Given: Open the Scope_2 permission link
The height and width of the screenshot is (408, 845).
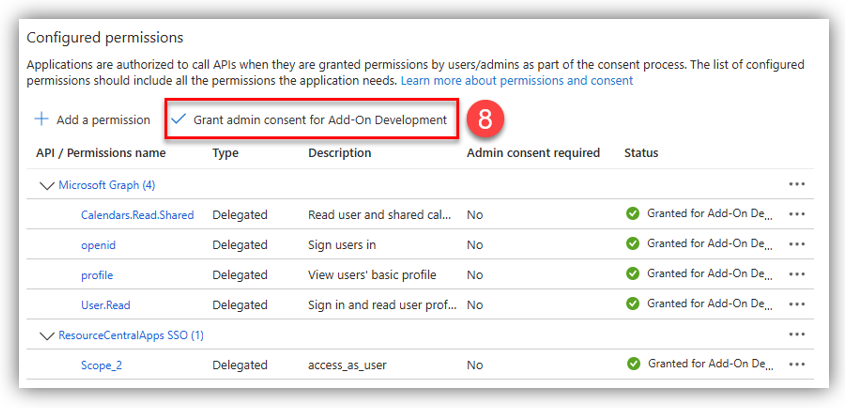Looking at the screenshot, I should (x=101, y=365).
